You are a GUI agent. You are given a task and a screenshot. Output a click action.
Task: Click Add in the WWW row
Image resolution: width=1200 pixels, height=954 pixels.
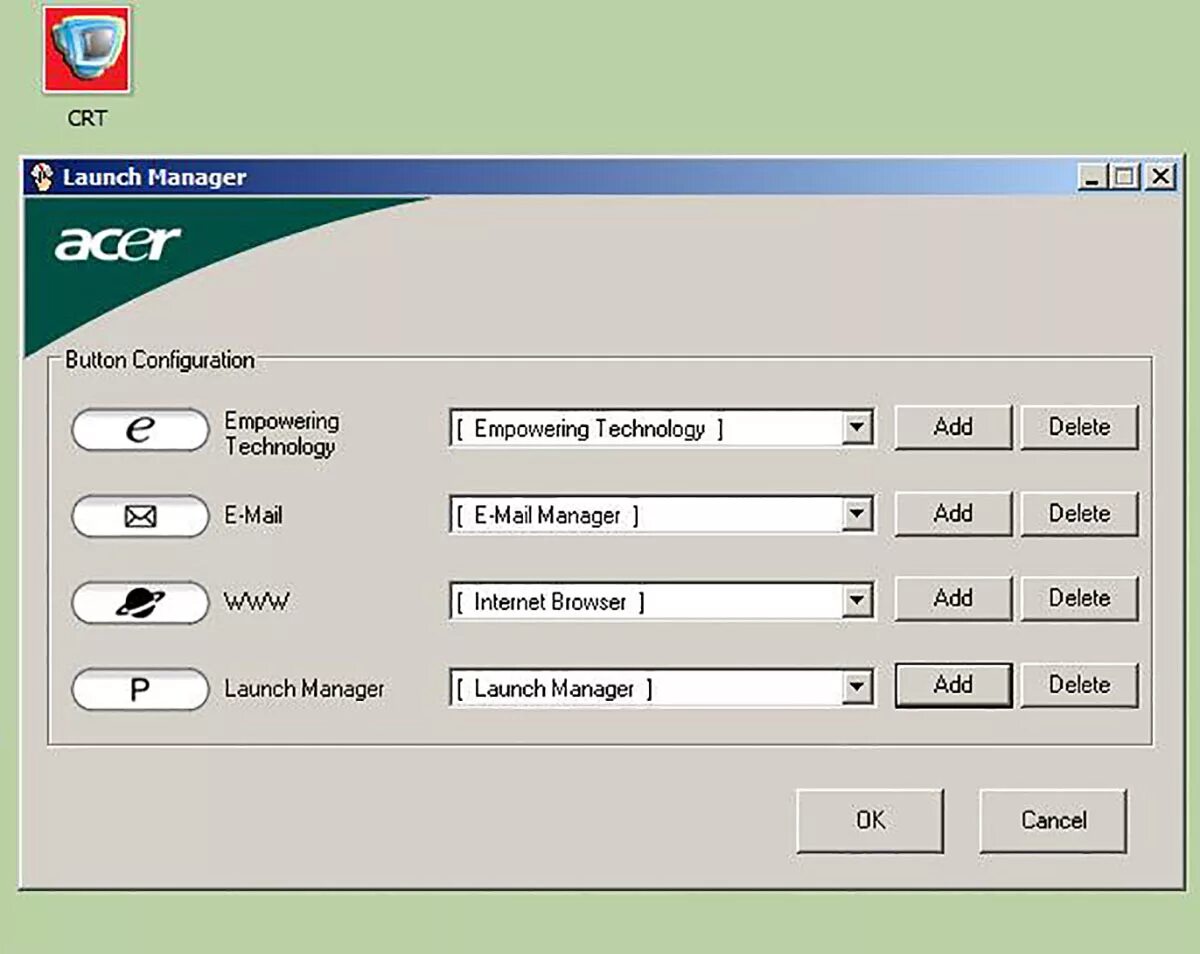click(x=953, y=598)
